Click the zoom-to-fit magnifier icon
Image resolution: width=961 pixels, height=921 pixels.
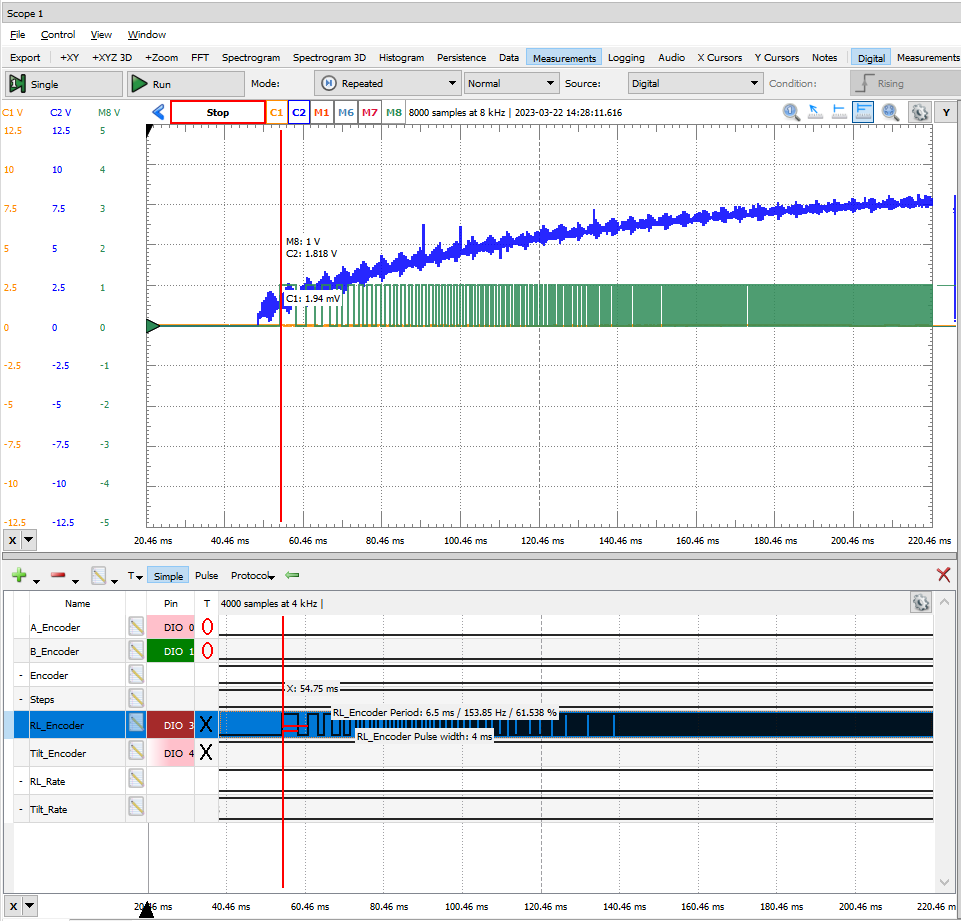(x=890, y=112)
